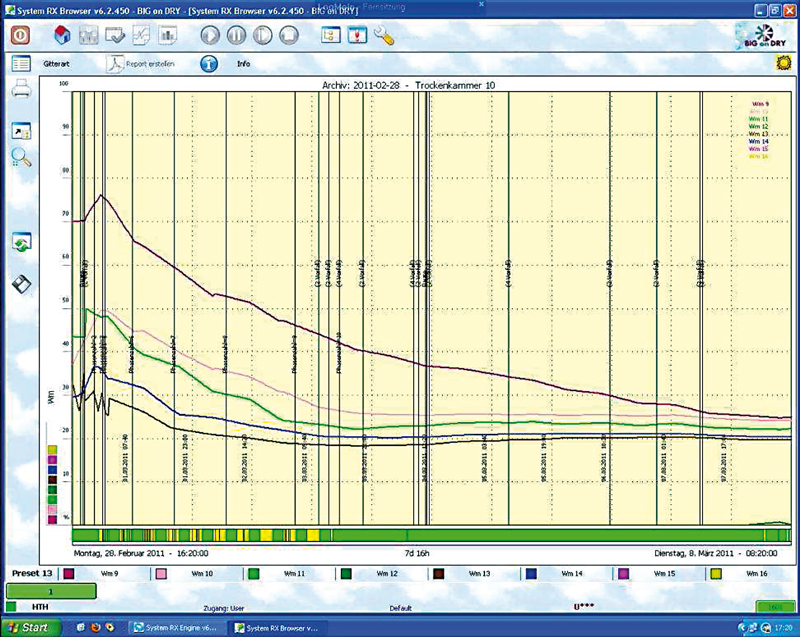This screenshot has width=800, height=637.
Task: Click the taskbar clock 17:20
Action: pos(783,628)
